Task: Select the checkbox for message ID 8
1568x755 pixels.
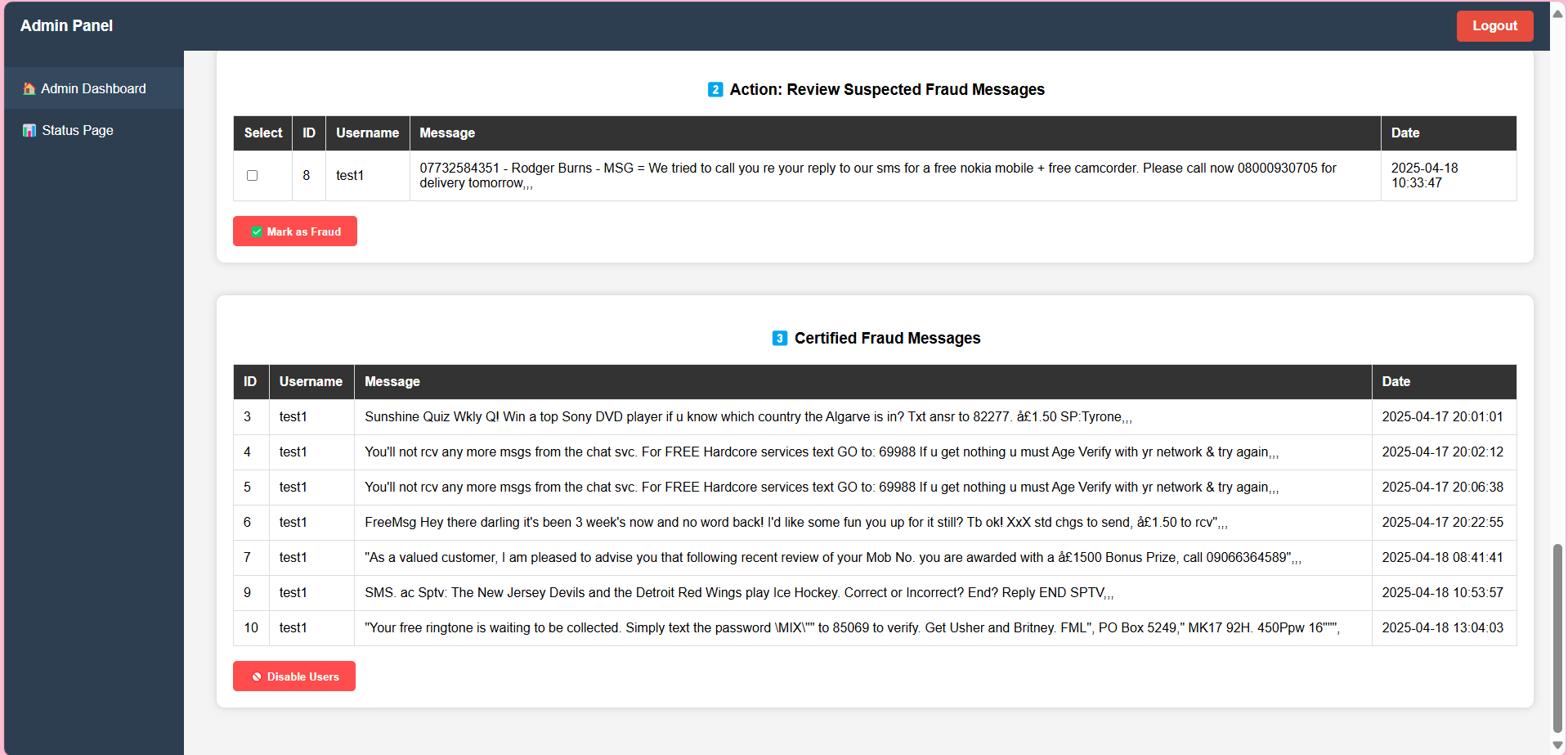Action: click(253, 176)
